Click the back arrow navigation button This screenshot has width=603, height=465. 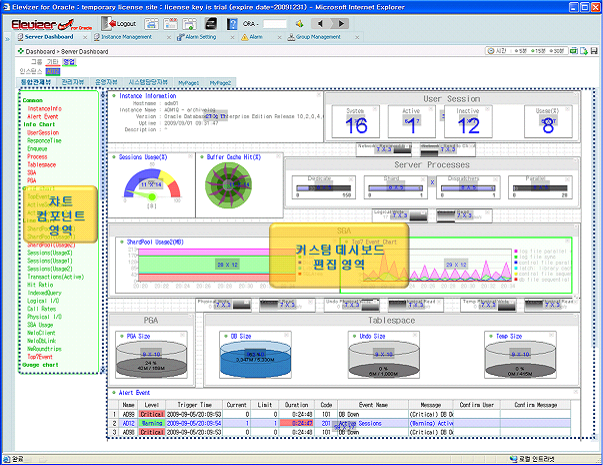tap(320, 24)
